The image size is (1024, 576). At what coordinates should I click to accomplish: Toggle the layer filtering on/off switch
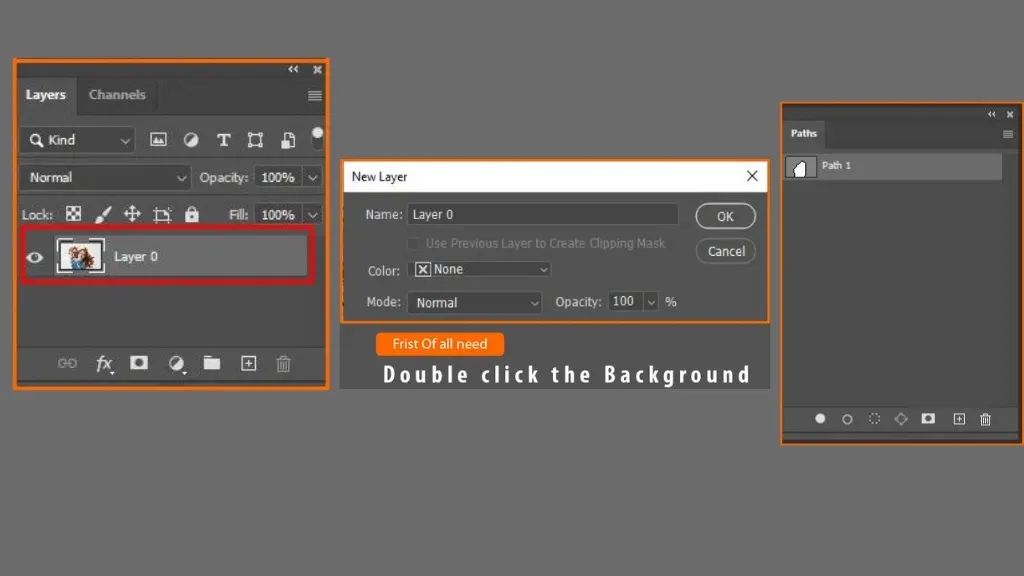317,138
